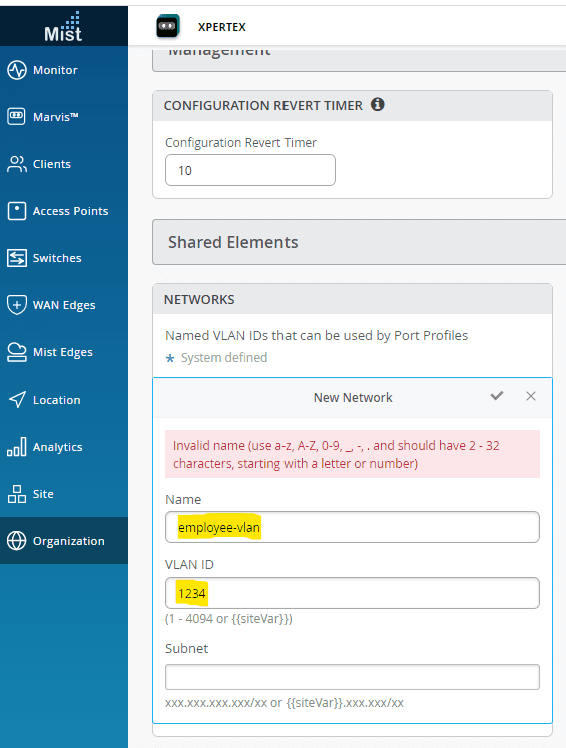Click the XPERTEX organization avatar
This screenshot has width=566, height=748.
coord(168,26)
